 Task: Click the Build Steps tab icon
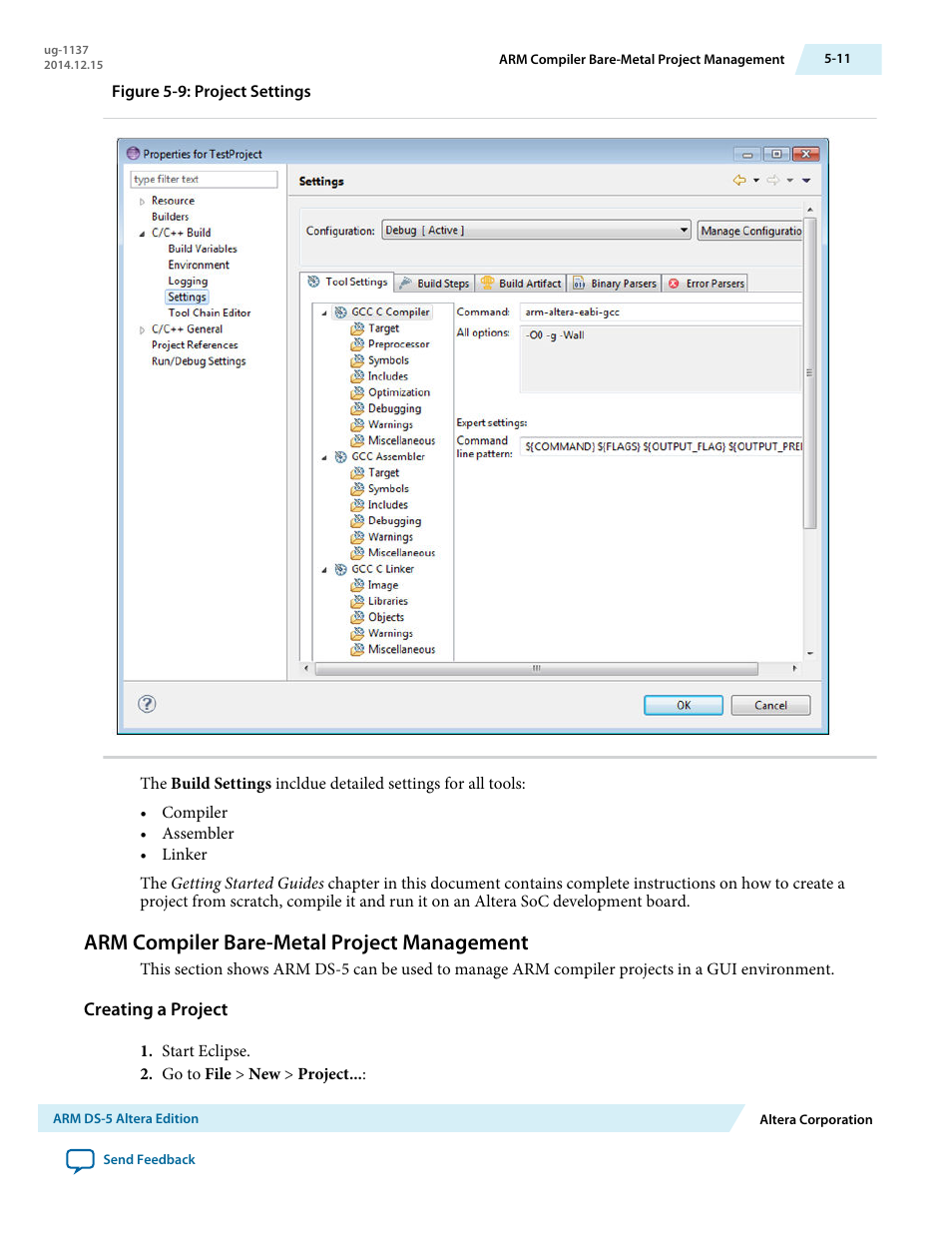[406, 284]
